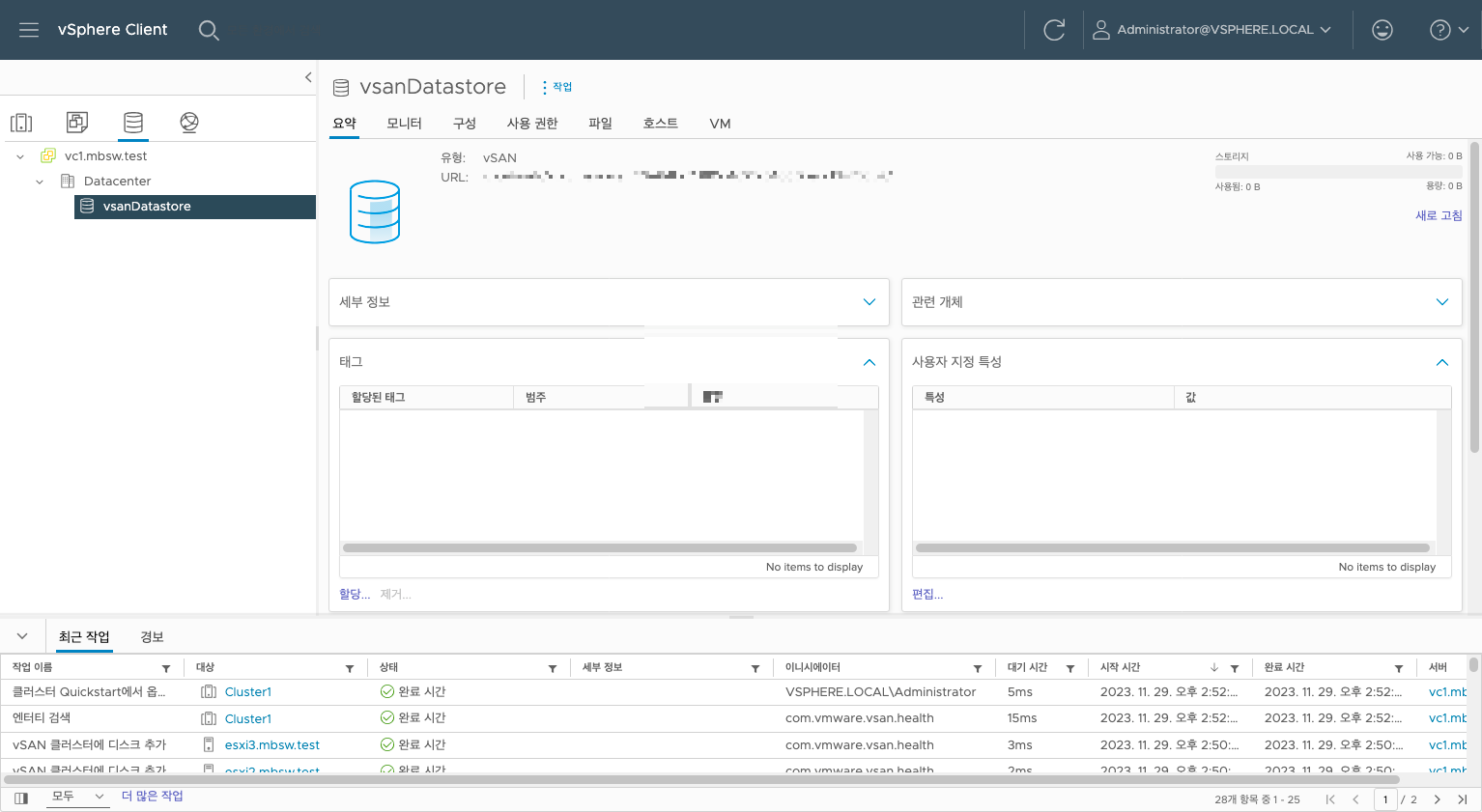The image size is (1482, 812).
Task: Click the recent tasks horizontal scrollbar
Action: 702,779
